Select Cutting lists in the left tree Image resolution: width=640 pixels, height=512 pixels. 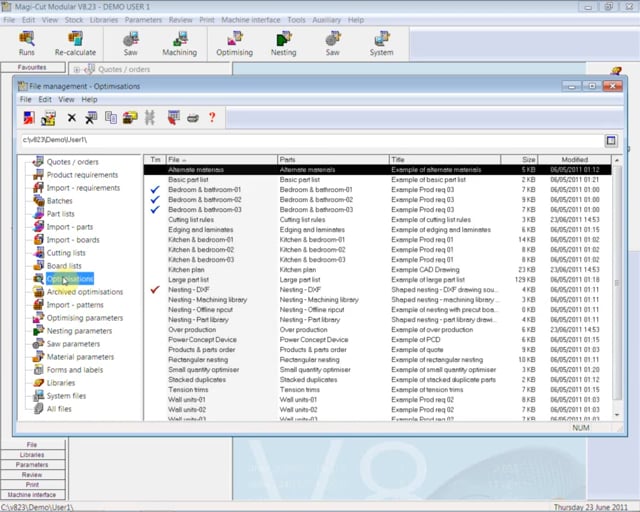click(x=66, y=253)
